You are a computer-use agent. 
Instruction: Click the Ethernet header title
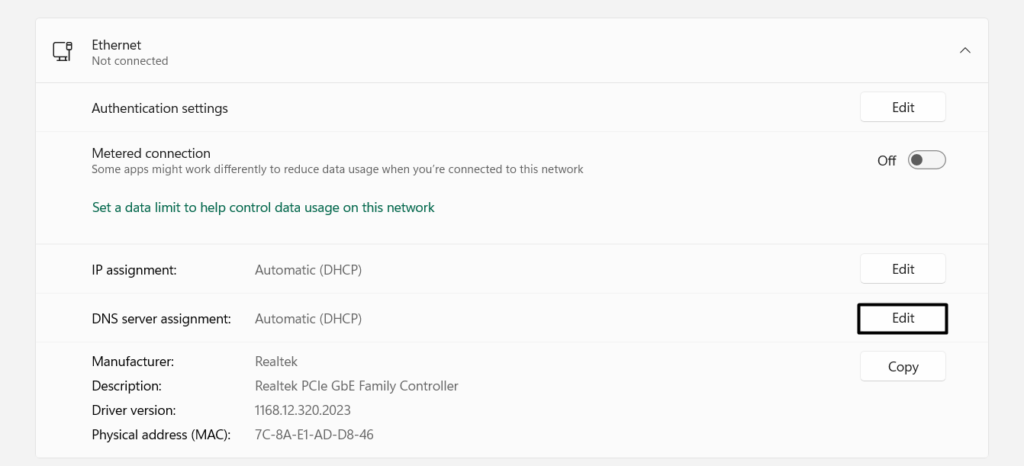point(116,45)
